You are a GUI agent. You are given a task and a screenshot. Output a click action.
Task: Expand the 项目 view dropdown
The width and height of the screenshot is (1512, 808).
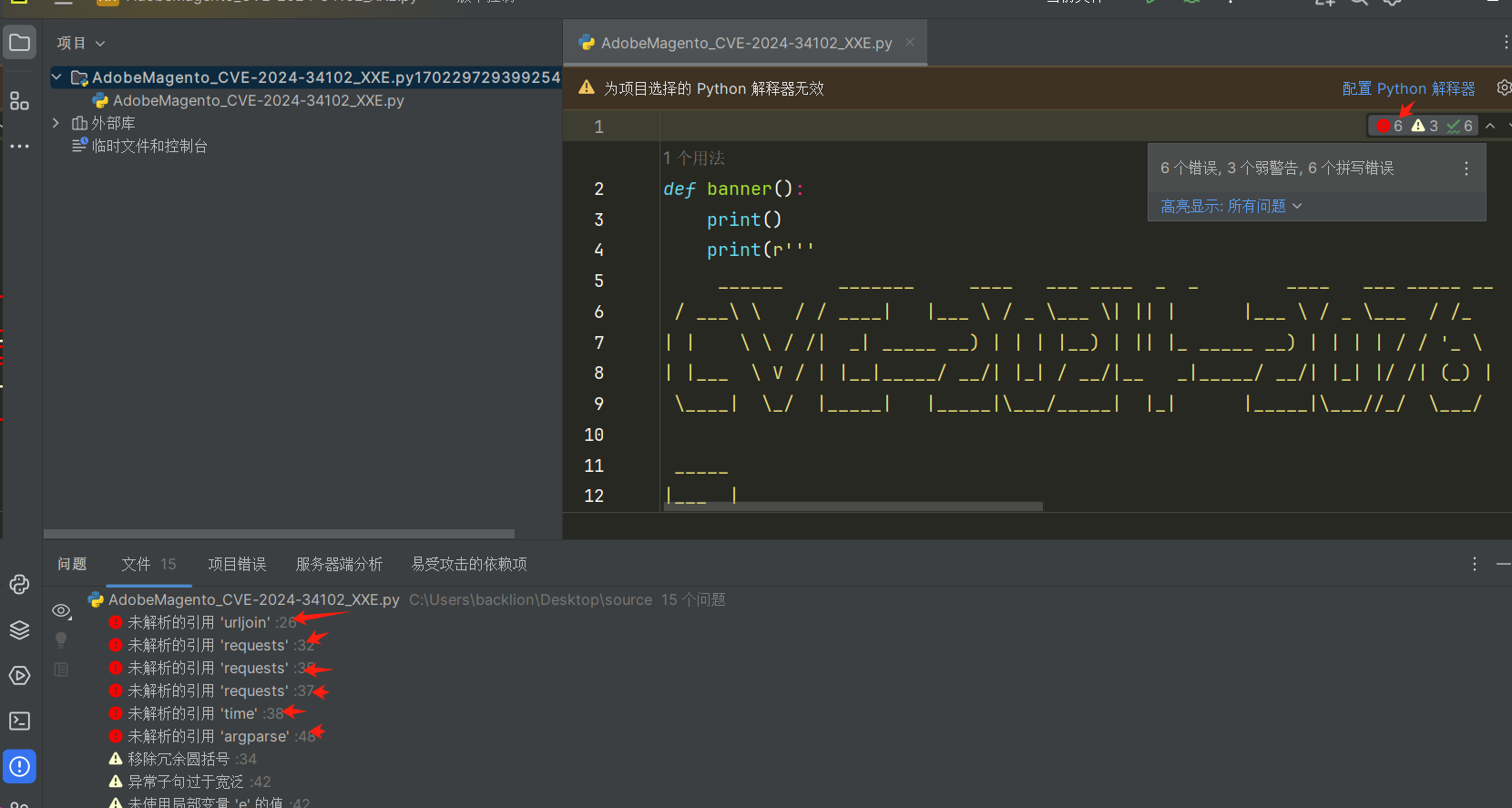click(x=80, y=43)
